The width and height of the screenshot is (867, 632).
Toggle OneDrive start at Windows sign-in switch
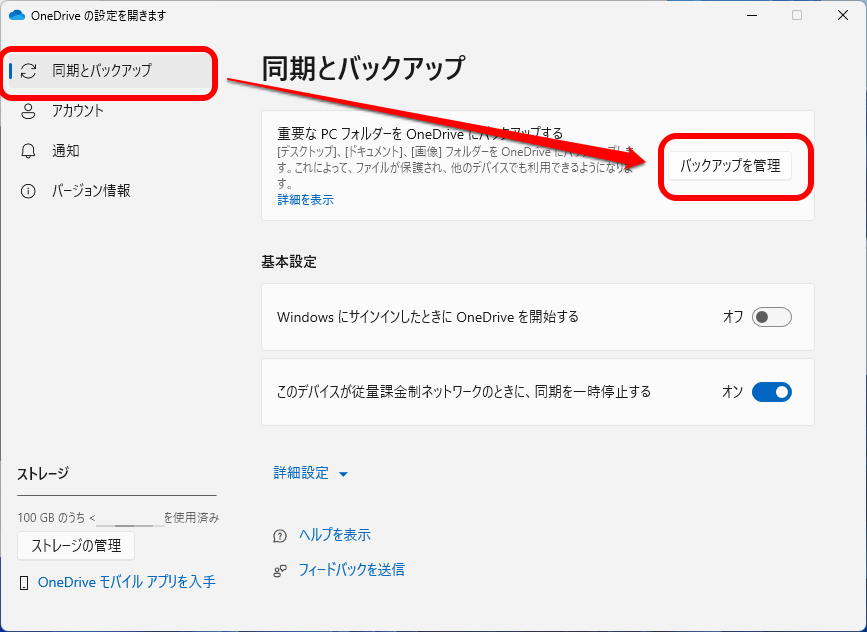[771, 317]
